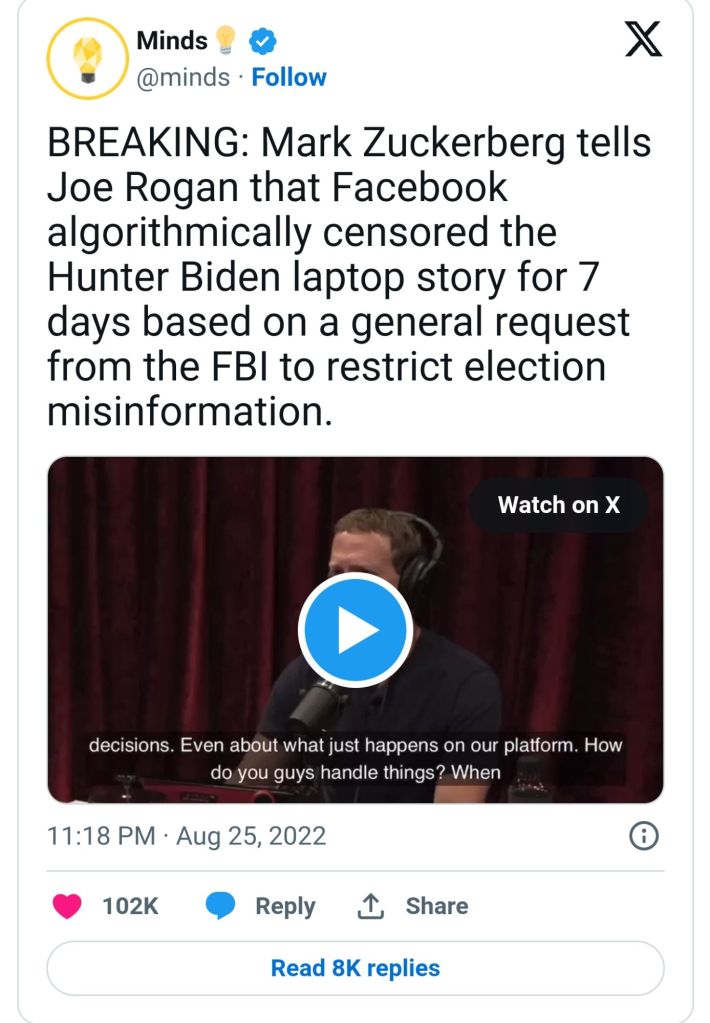Open Read 8K replies
Viewport: 710px width, 1023px height.
coord(355,968)
